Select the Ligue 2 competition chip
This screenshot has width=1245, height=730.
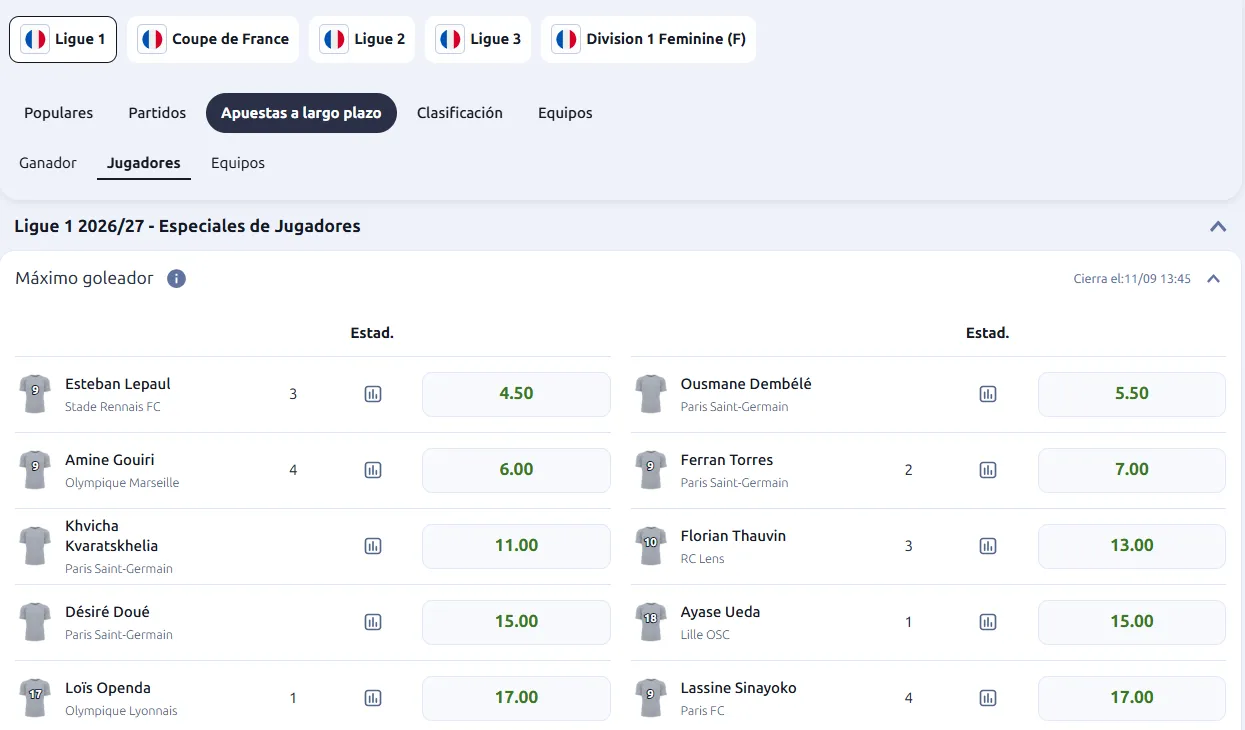pos(362,39)
